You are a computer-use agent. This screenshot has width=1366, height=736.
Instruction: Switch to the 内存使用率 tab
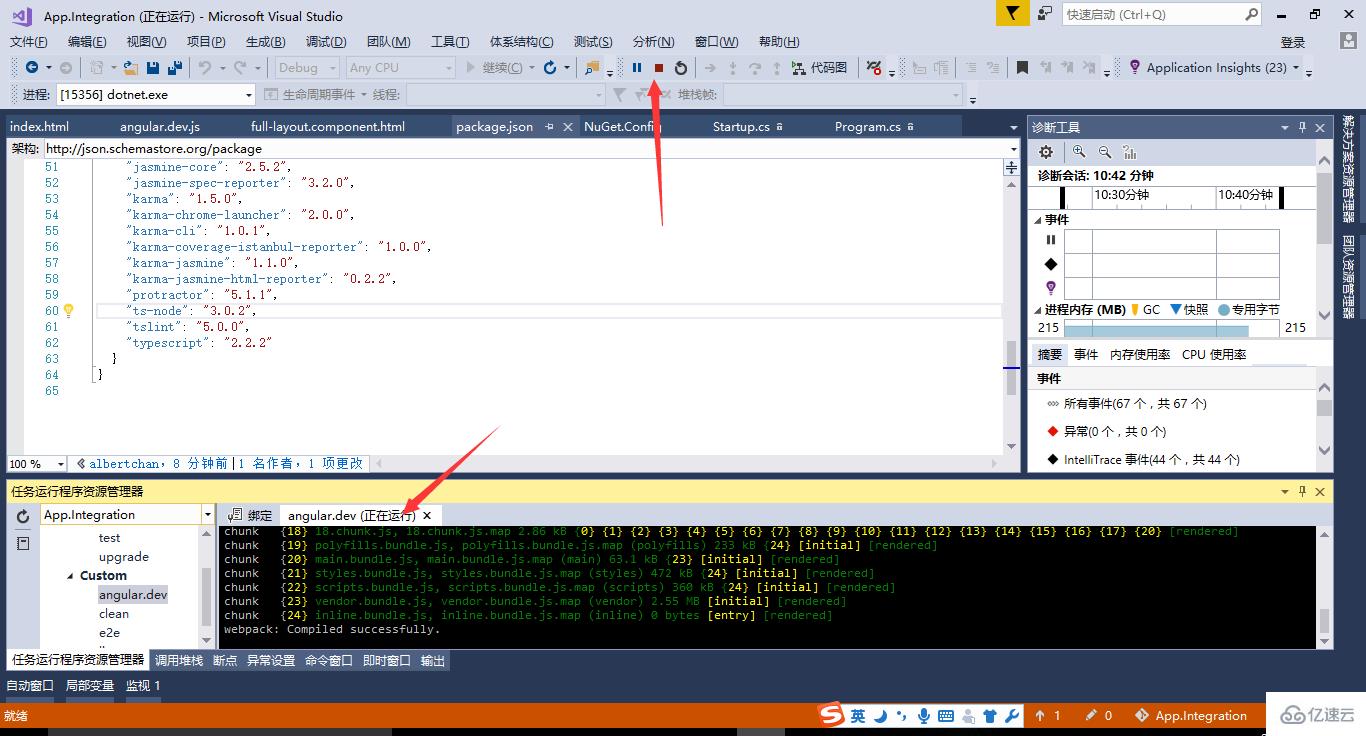pyautogui.click(x=1140, y=354)
